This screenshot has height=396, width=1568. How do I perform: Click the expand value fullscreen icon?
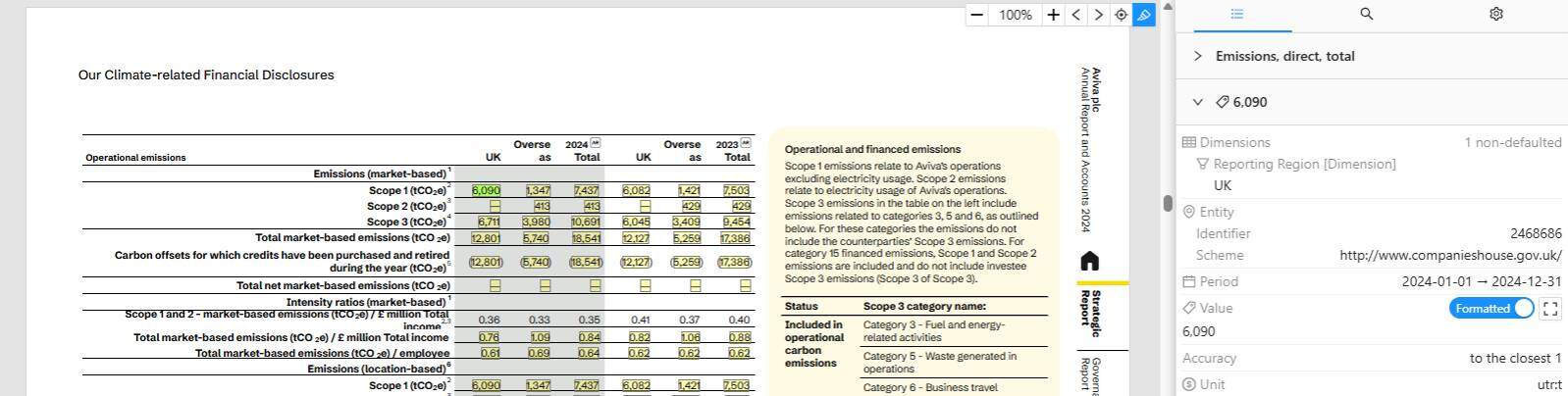(x=1550, y=309)
